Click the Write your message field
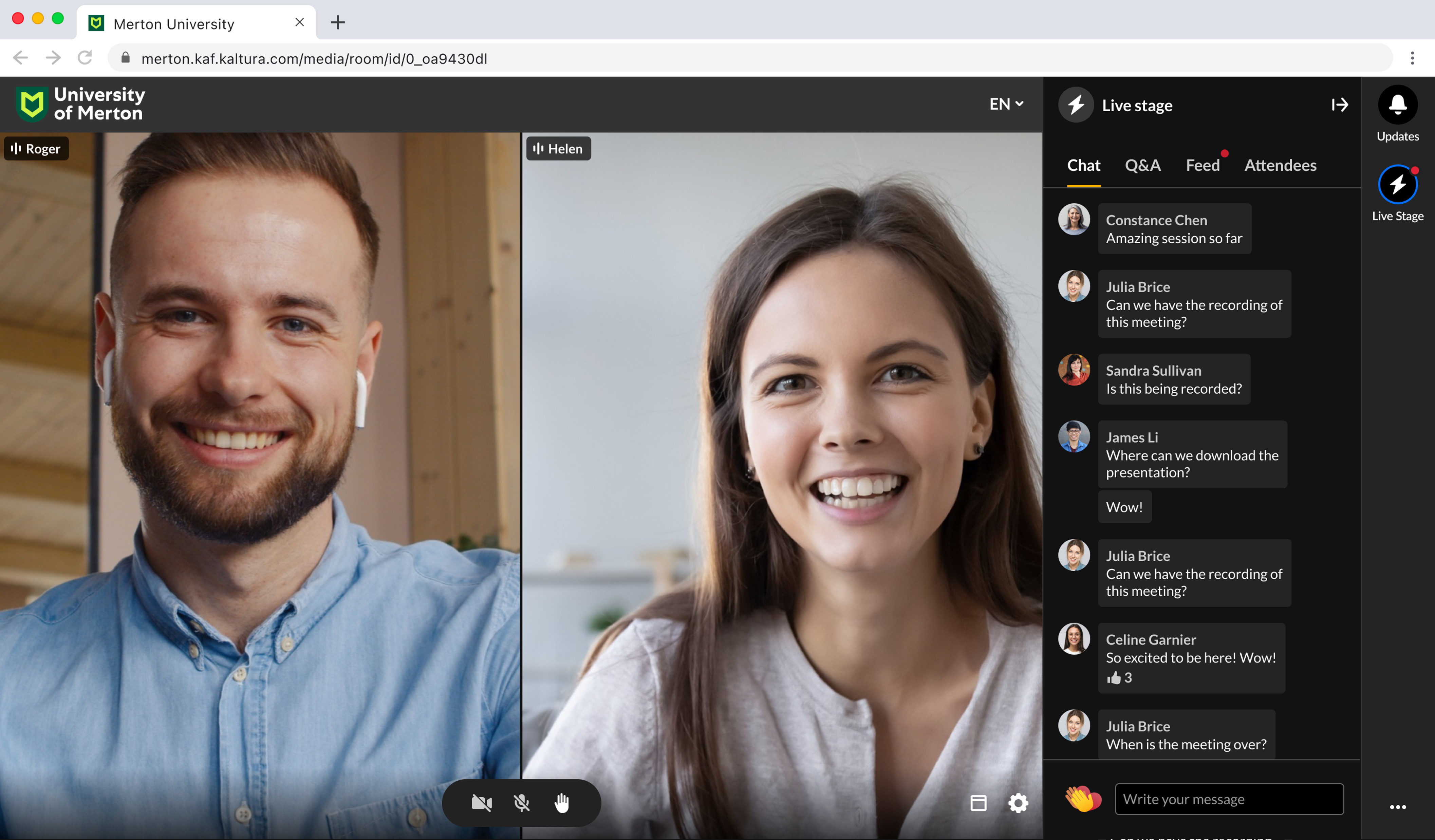1435x840 pixels. tap(1229, 799)
